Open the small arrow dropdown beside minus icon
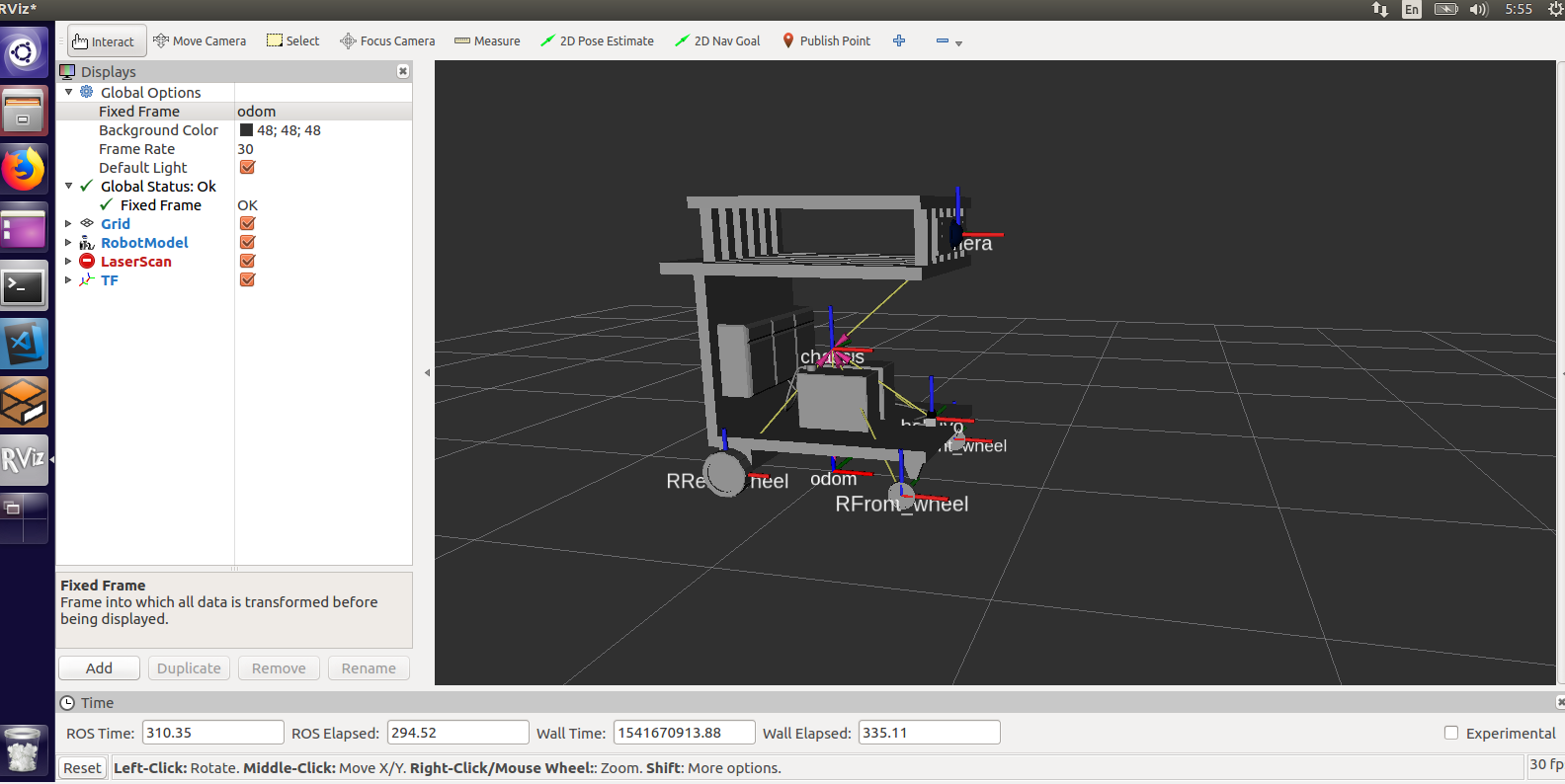The image size is (1565, 784). tap(958, 43)
